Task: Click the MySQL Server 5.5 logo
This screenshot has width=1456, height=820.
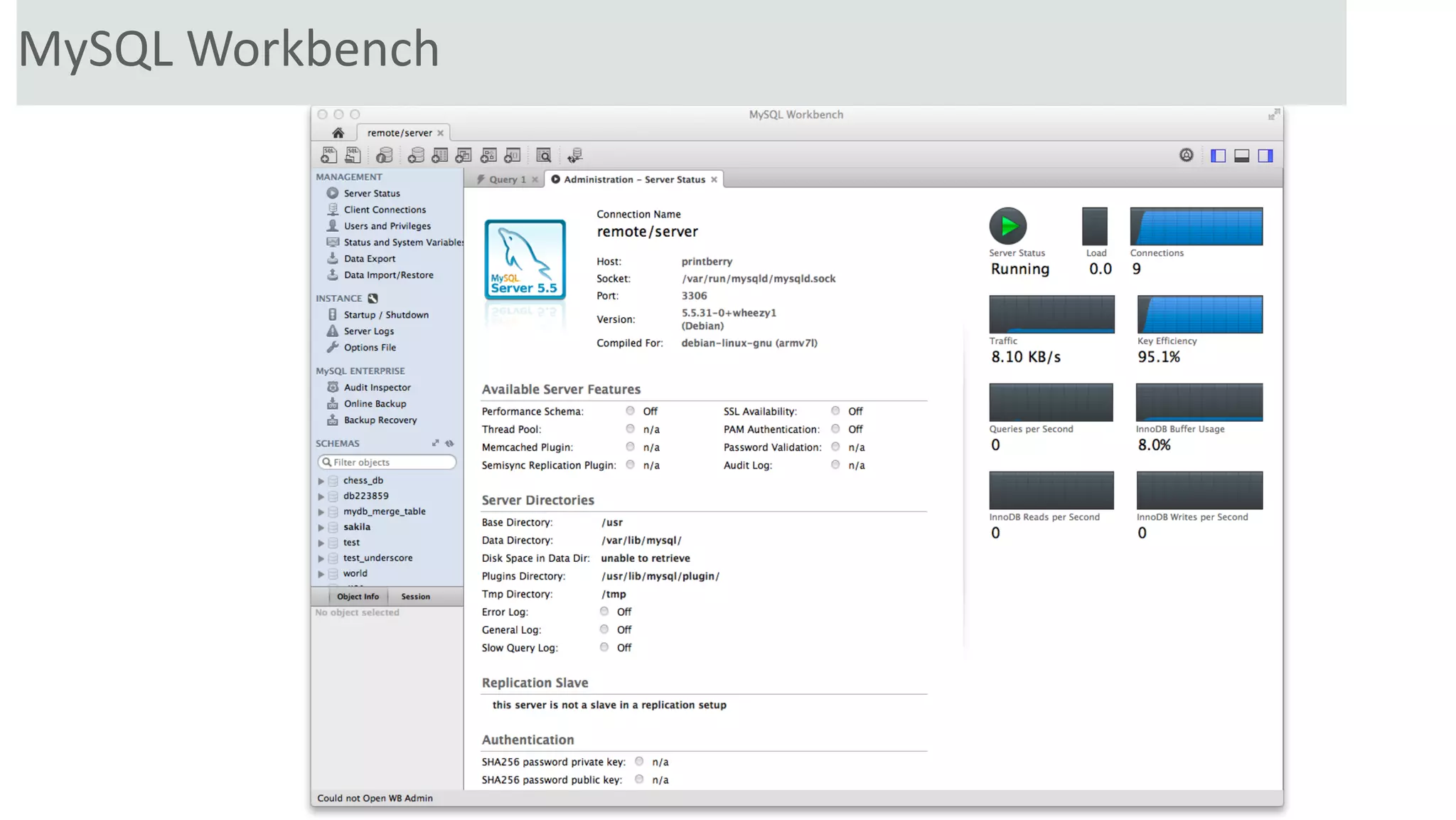Action: [525, 260]
